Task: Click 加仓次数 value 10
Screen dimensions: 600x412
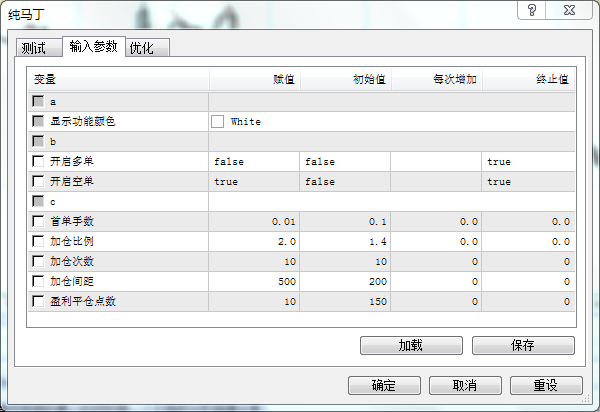Action: (254, 262)
